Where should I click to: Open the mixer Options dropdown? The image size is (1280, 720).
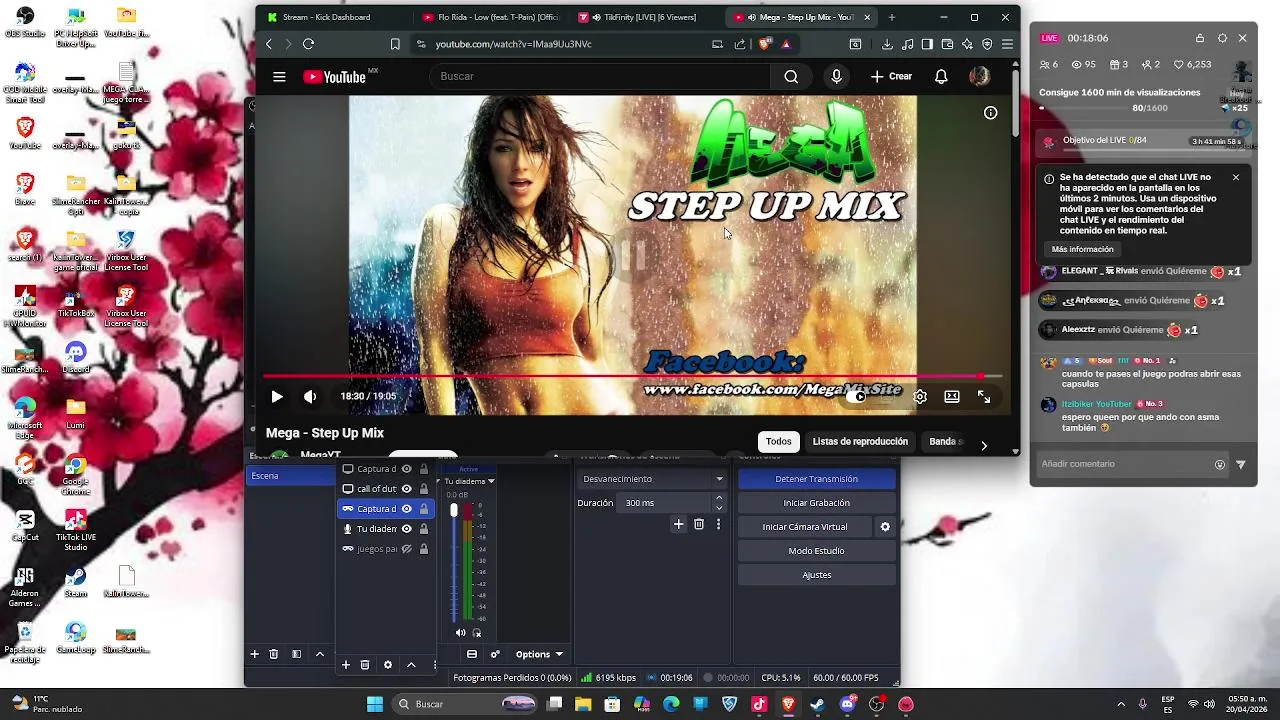[x=539, y=655]
